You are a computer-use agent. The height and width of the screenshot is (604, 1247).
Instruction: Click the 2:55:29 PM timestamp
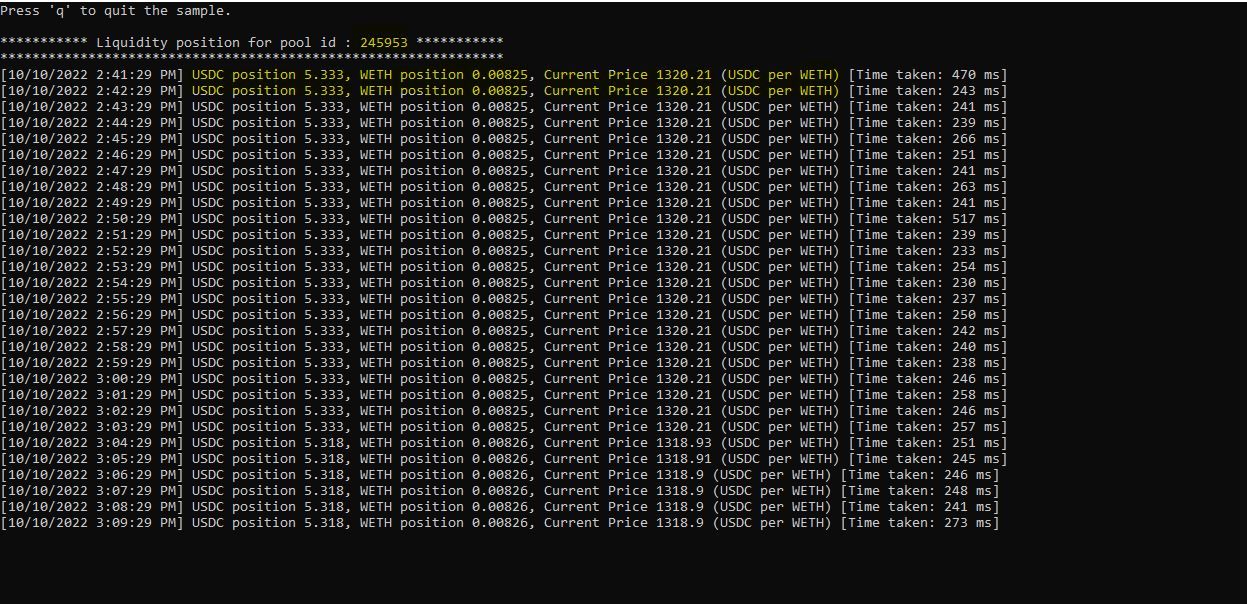92,299
